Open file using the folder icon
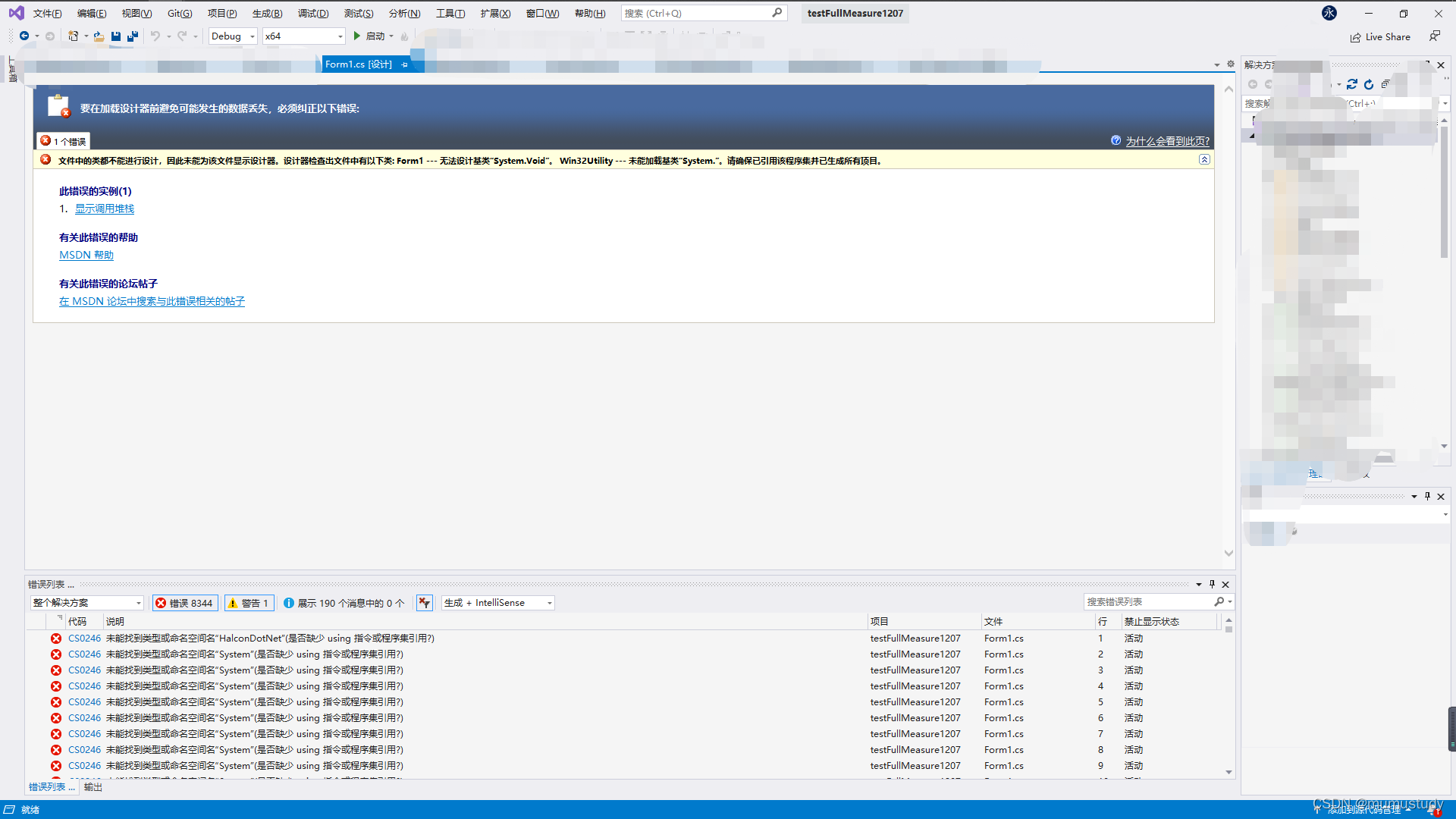The height and width of the screenshot is (819, 1456). (x=99, y=36)
